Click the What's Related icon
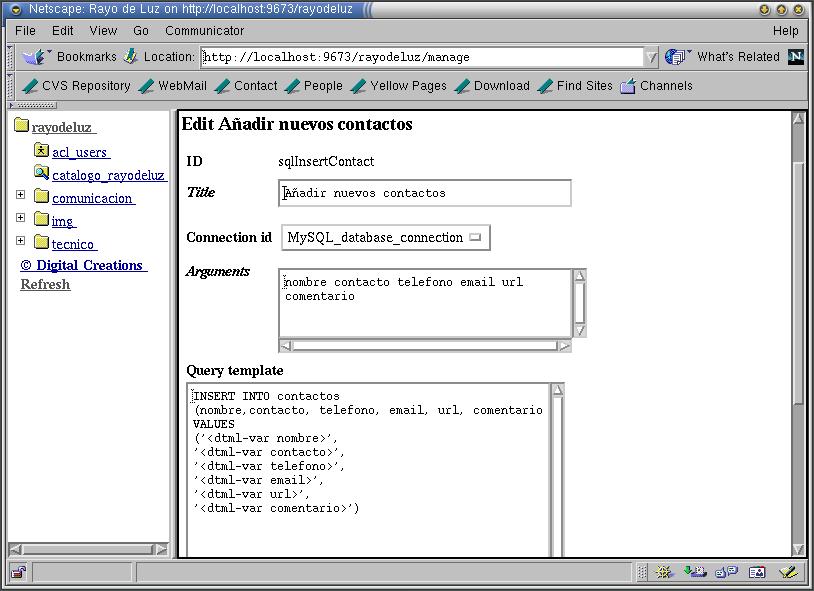The image size is (814, 591). [675, 57]
